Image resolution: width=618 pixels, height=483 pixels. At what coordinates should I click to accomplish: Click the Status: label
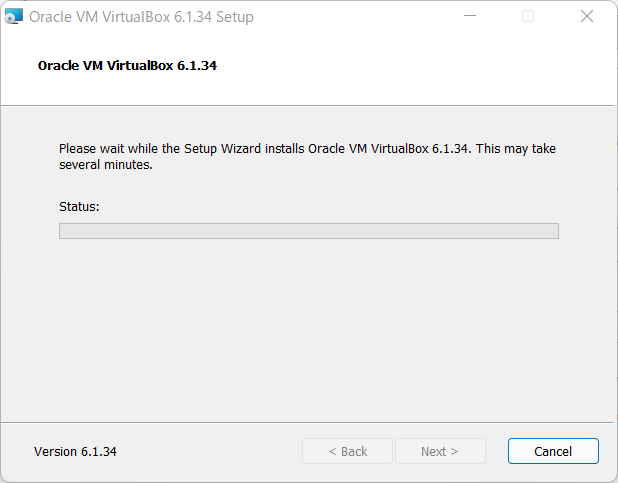tap(79, 207)
